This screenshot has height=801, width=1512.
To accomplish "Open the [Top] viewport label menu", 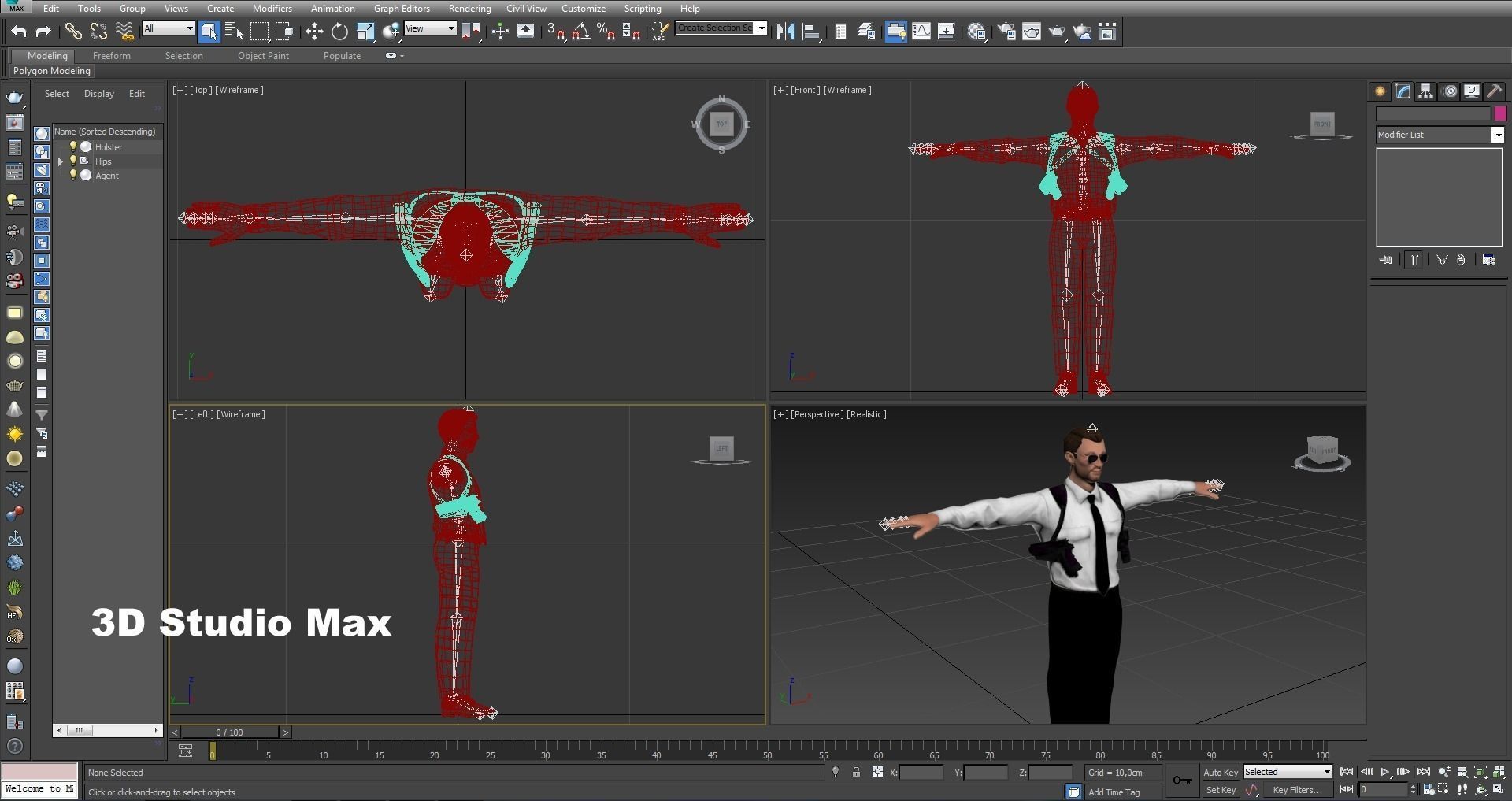I will [x=201, y=90].
